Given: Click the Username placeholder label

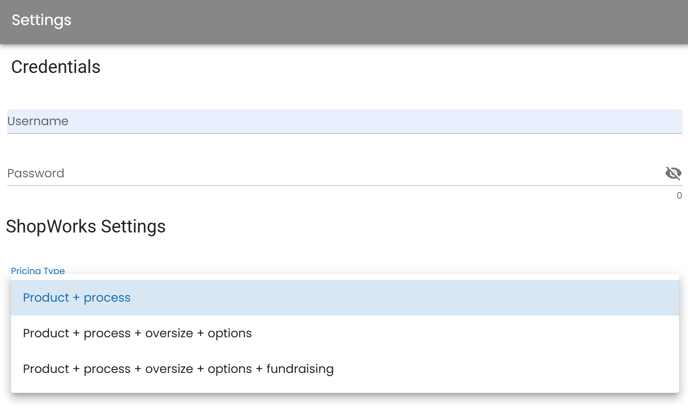Looking at the screenshot, I should click(38, 121).
